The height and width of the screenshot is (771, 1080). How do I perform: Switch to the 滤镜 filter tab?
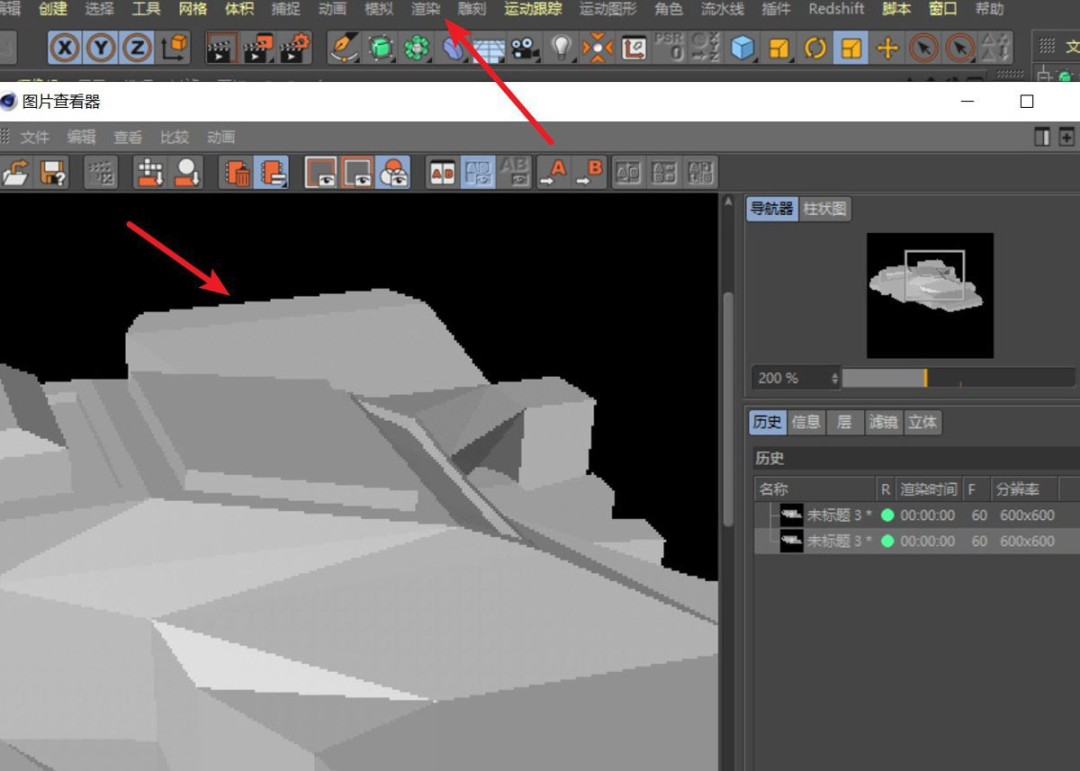[x=883, y=422]
